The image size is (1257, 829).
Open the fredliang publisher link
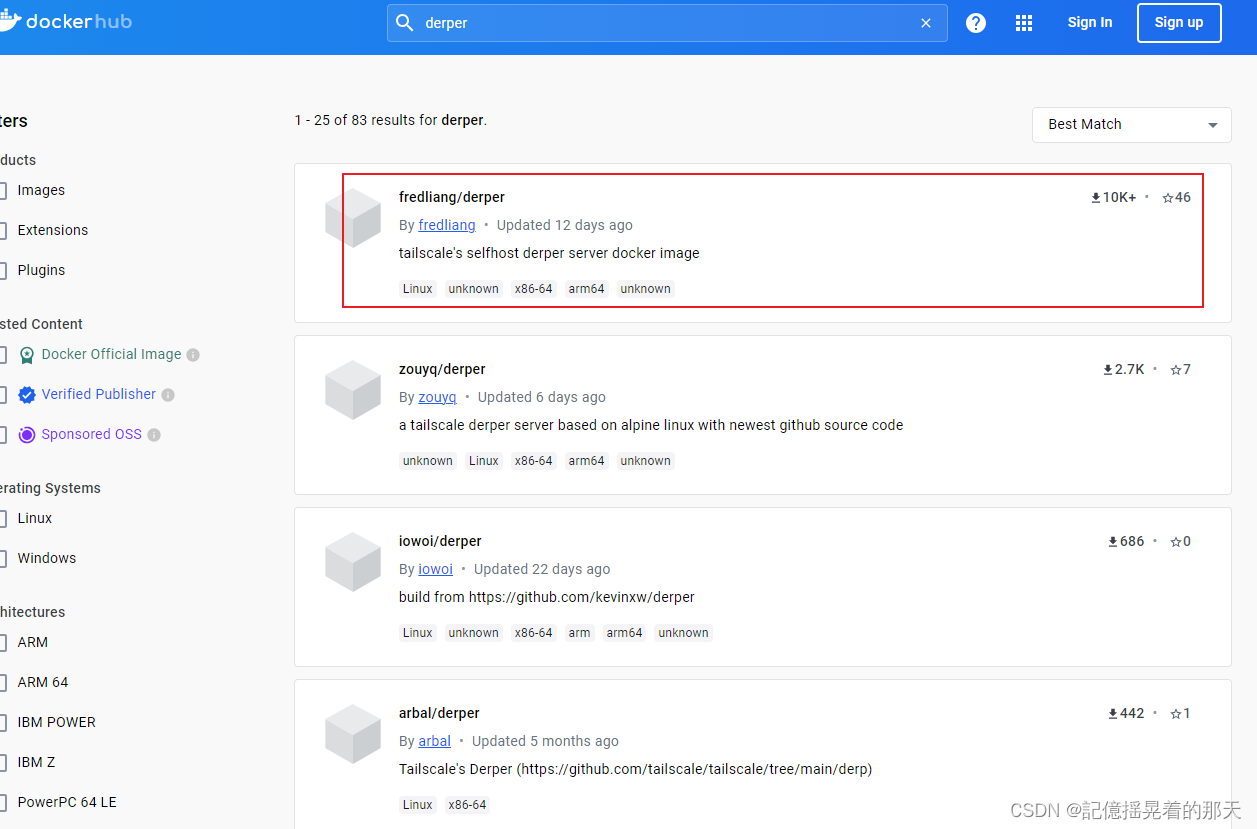[447, 225]
